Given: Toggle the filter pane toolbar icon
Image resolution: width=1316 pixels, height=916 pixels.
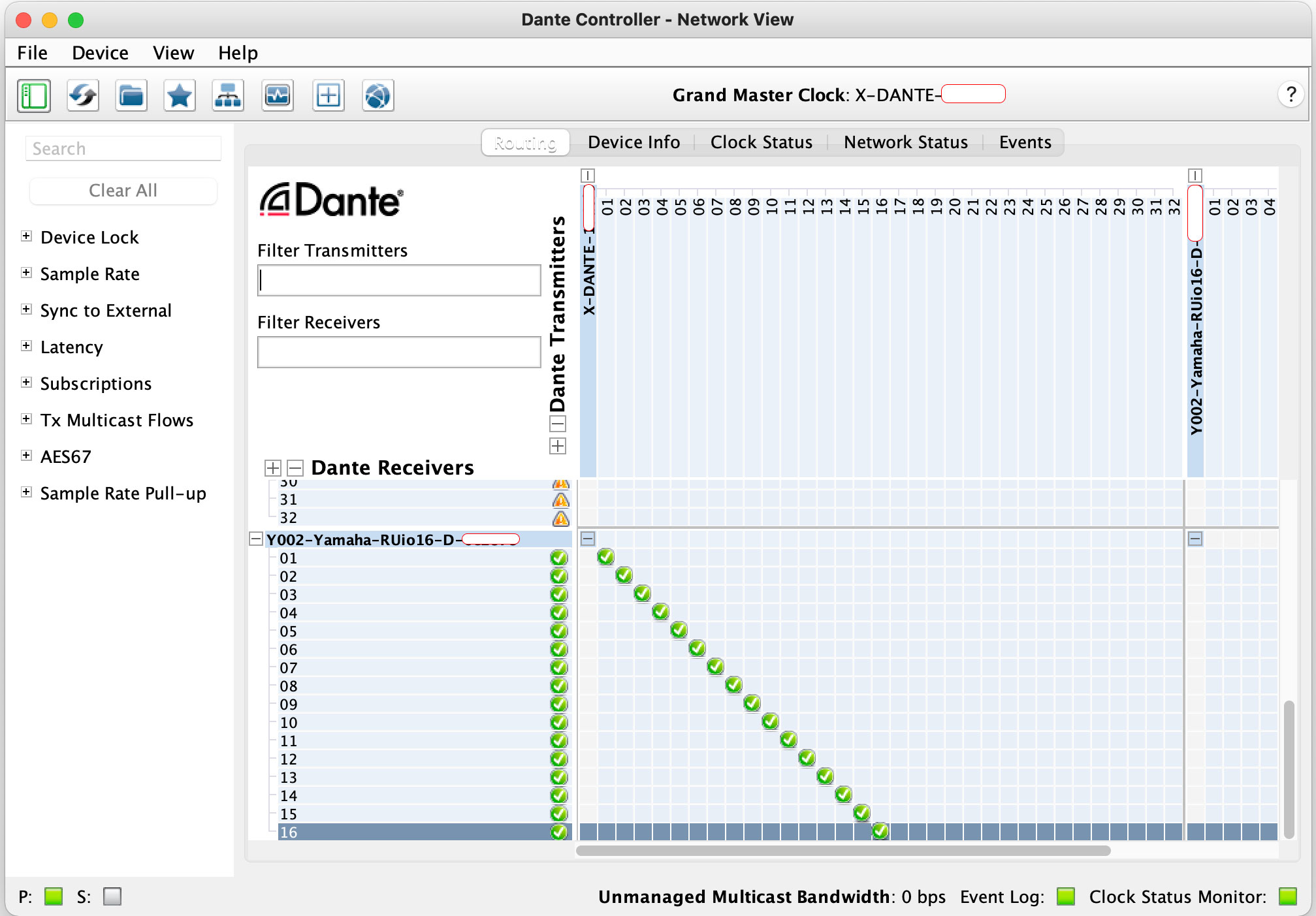Looking at the screenshot, I should [34, 96].
